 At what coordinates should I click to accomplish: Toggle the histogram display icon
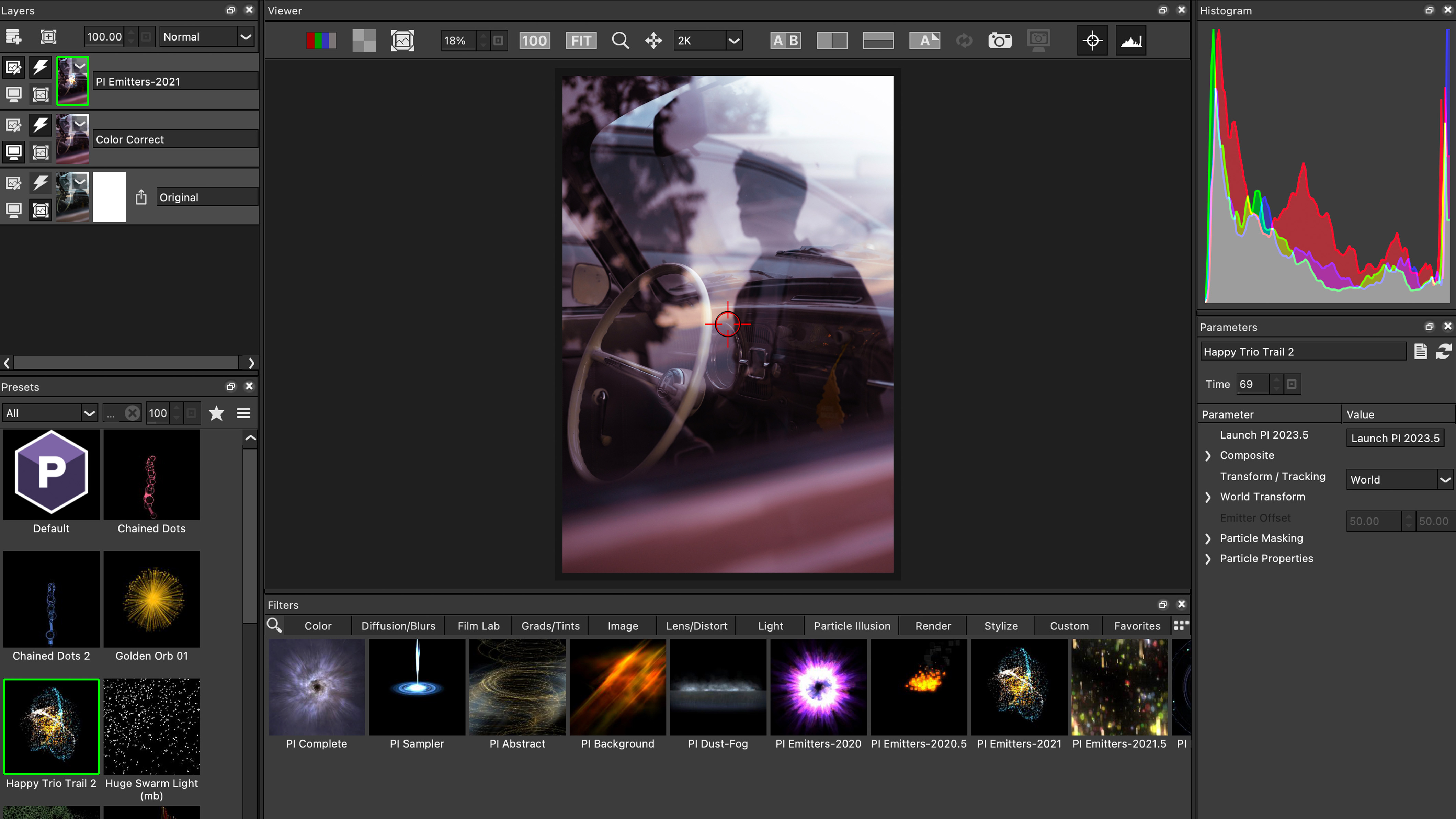click(1130, 41)
